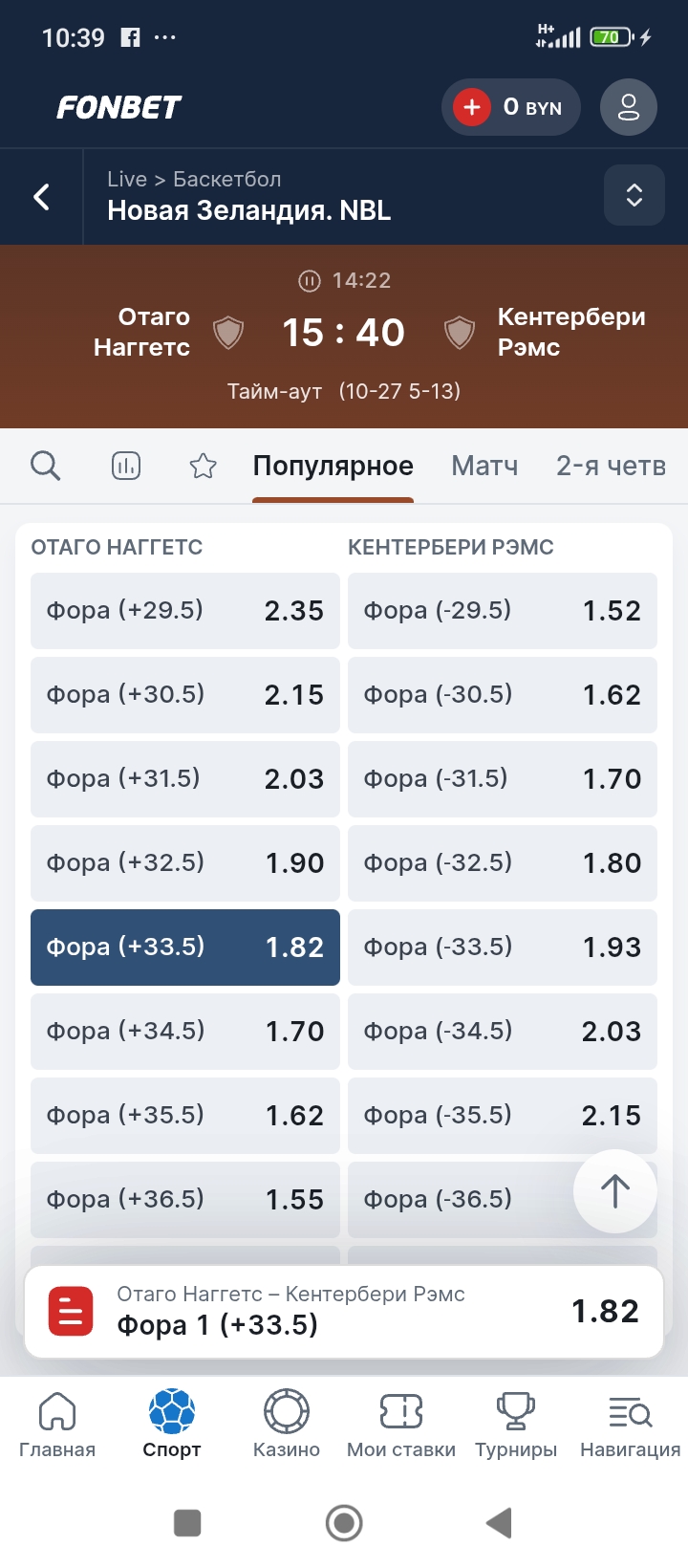Select Фора (-33.5) at 1.93
Viewport: 688px width, 1568px height.
503,947
